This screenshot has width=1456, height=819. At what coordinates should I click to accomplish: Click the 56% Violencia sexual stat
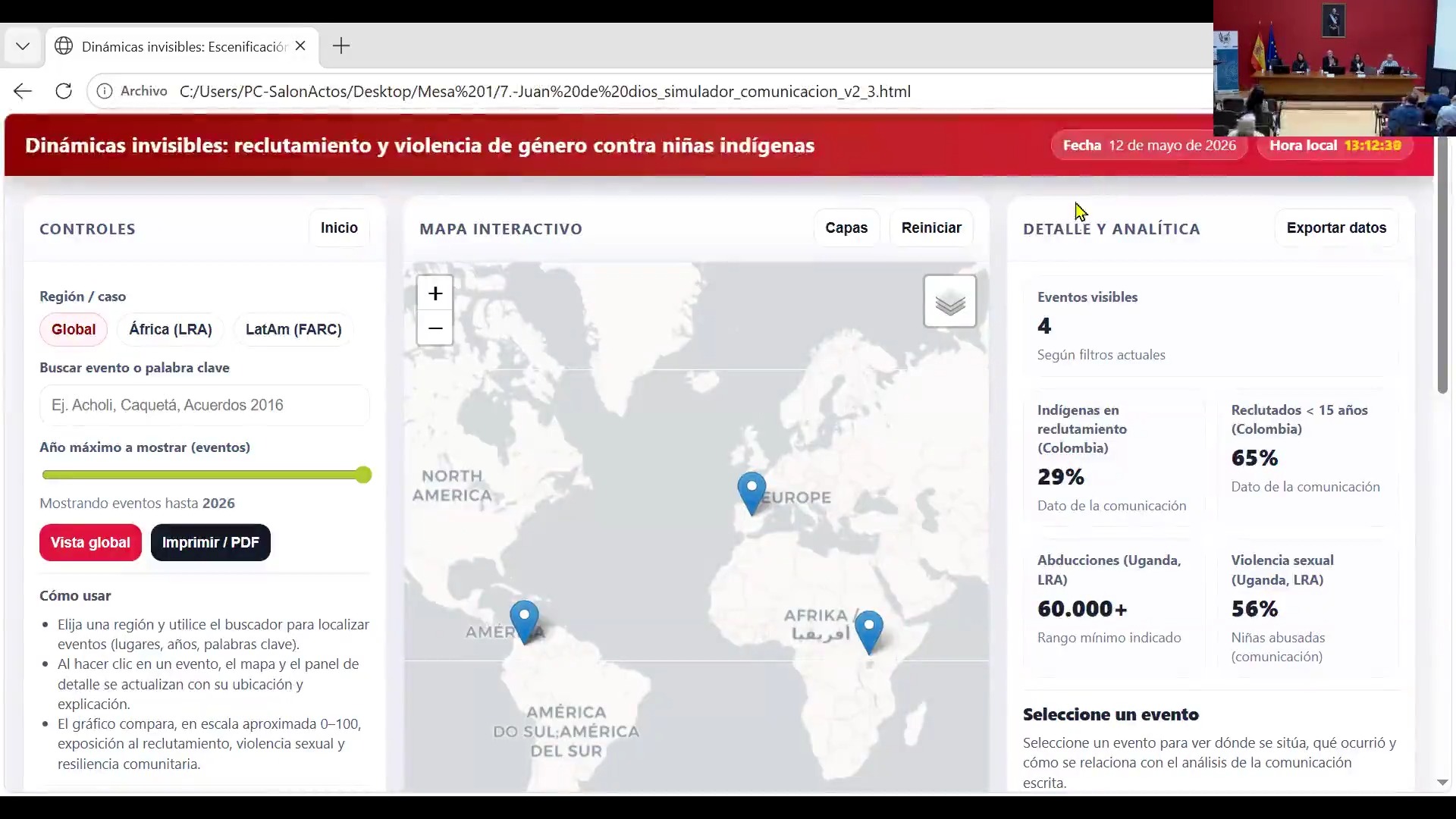pyautogui.click(x=1254, y=609)
